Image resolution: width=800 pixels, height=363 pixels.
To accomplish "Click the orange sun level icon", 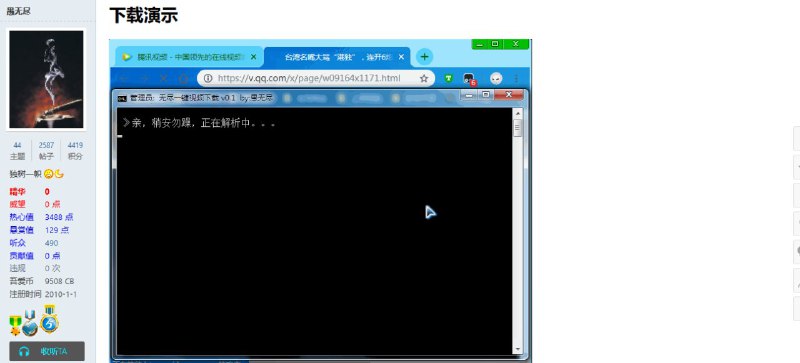I will pos(48,174).
